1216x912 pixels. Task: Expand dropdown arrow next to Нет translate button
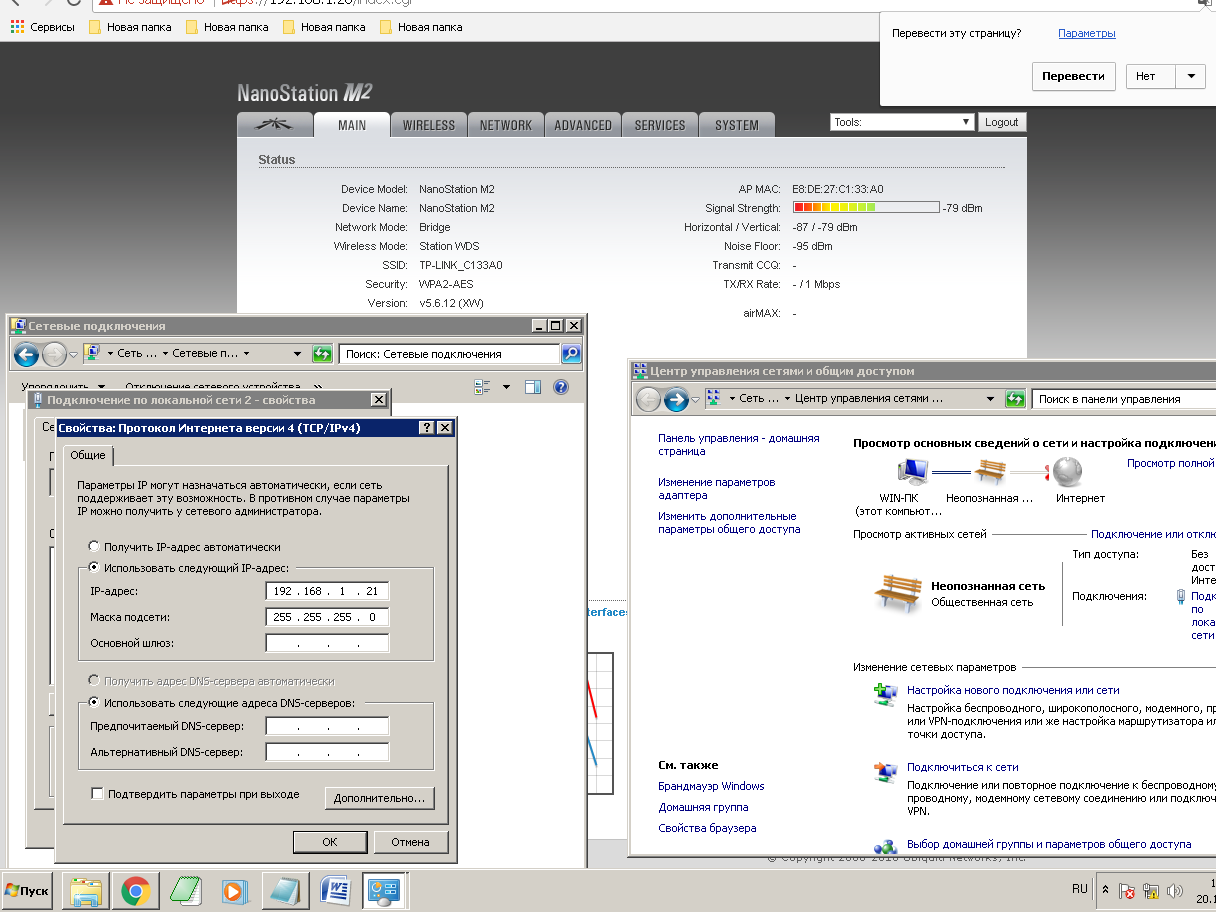point(1190,76)
